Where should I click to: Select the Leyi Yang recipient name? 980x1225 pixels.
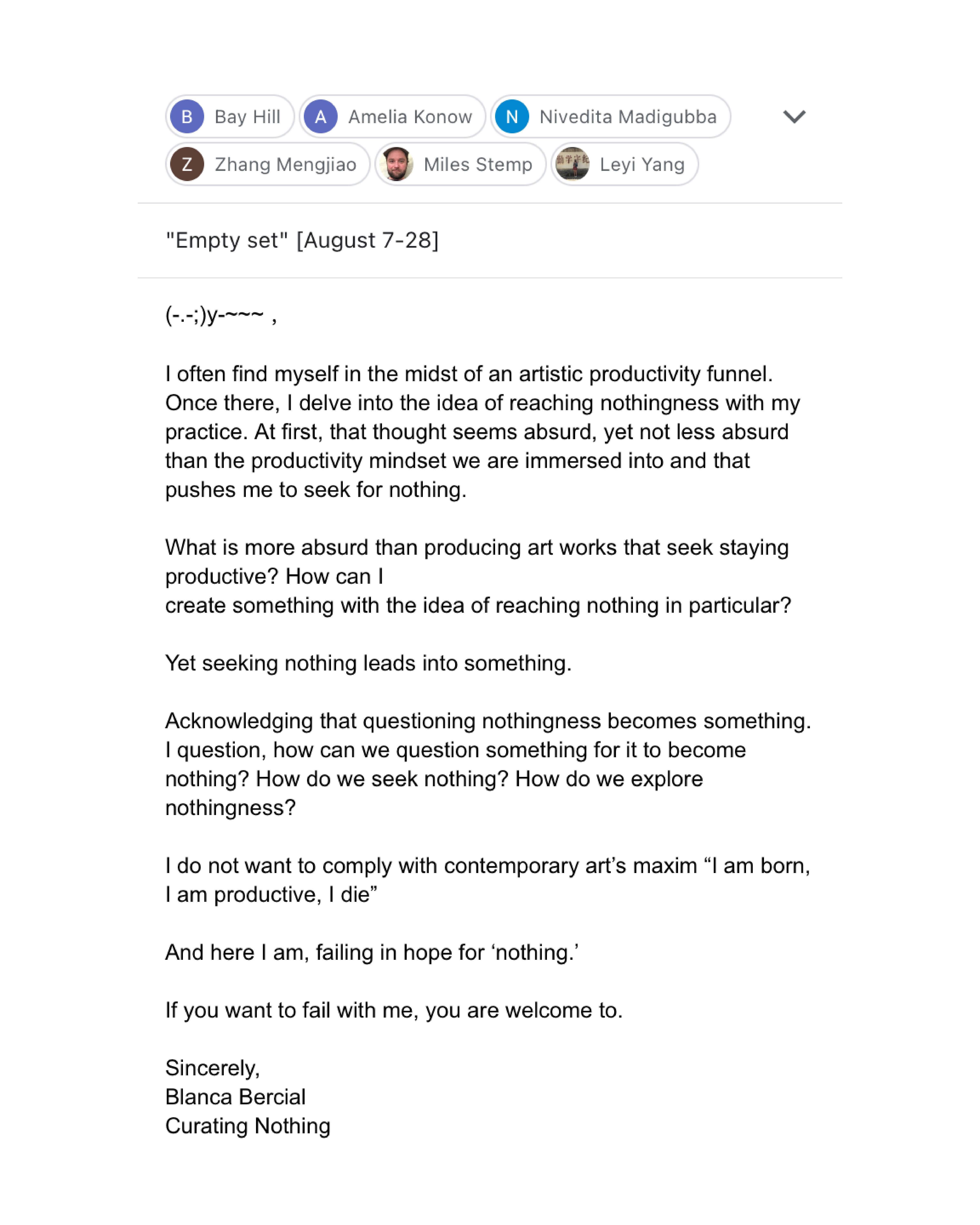[x=642, y=164]
